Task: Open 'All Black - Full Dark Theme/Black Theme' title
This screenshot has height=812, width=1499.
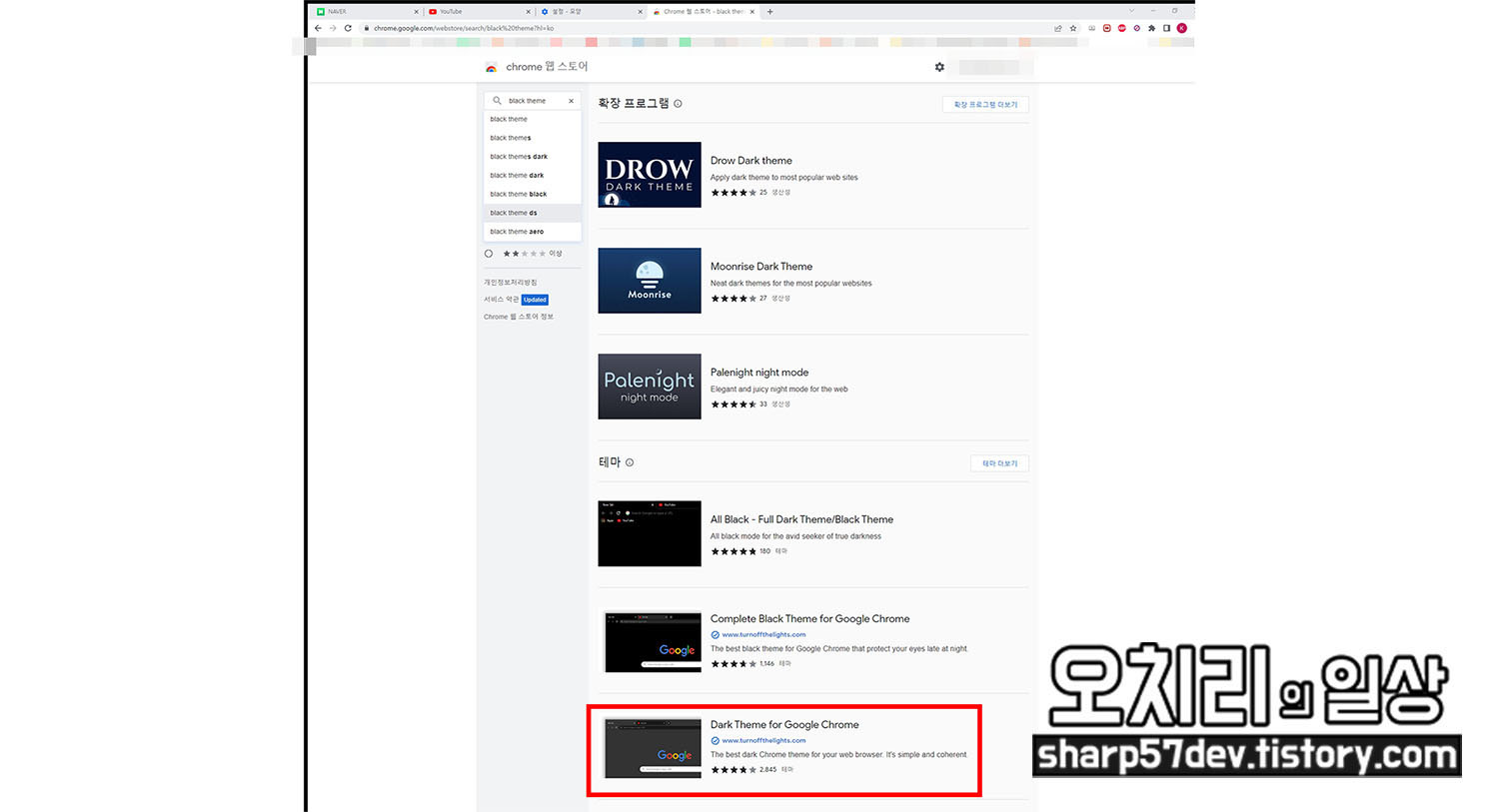Action: [x=801, y=519]
